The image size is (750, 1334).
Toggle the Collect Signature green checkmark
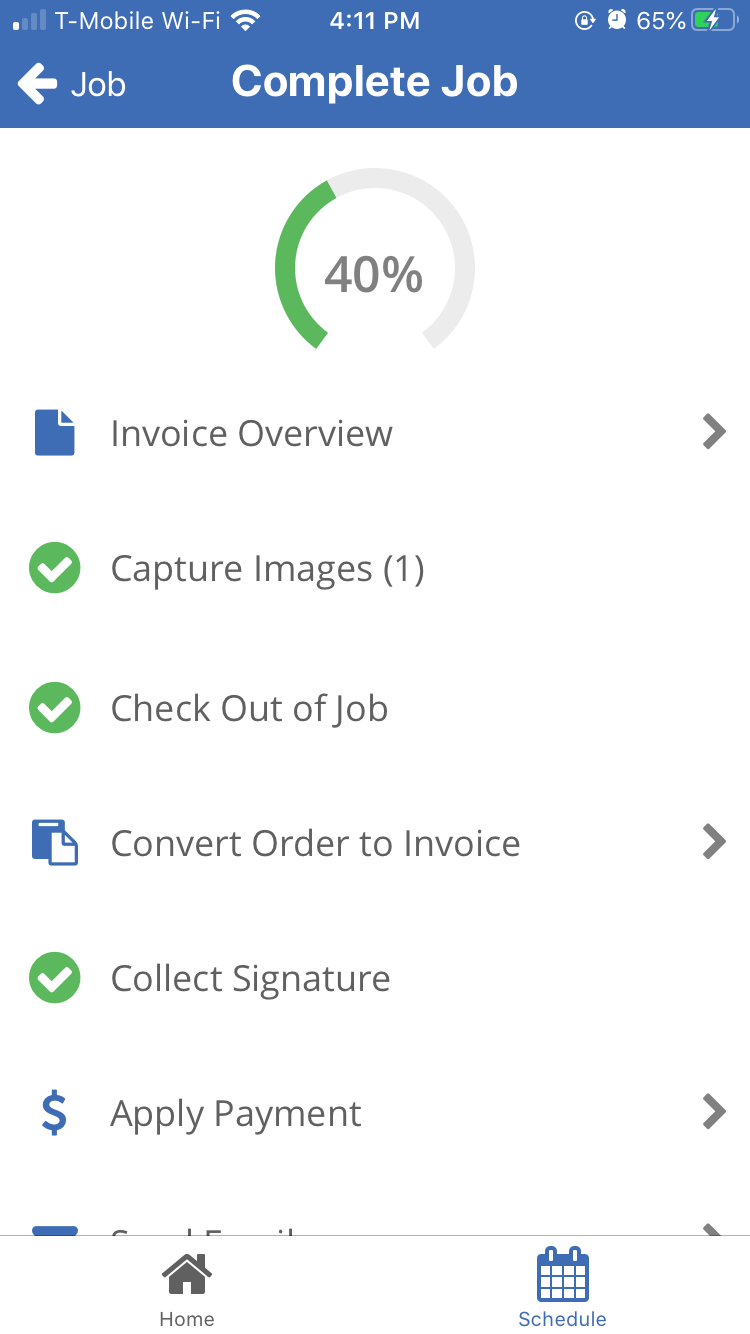tap(54, 978)
